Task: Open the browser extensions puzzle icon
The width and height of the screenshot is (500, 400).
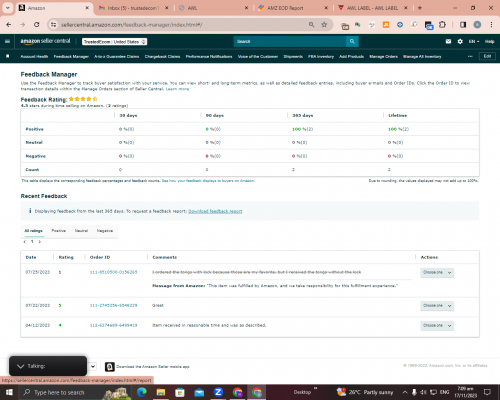Action: 442,25
